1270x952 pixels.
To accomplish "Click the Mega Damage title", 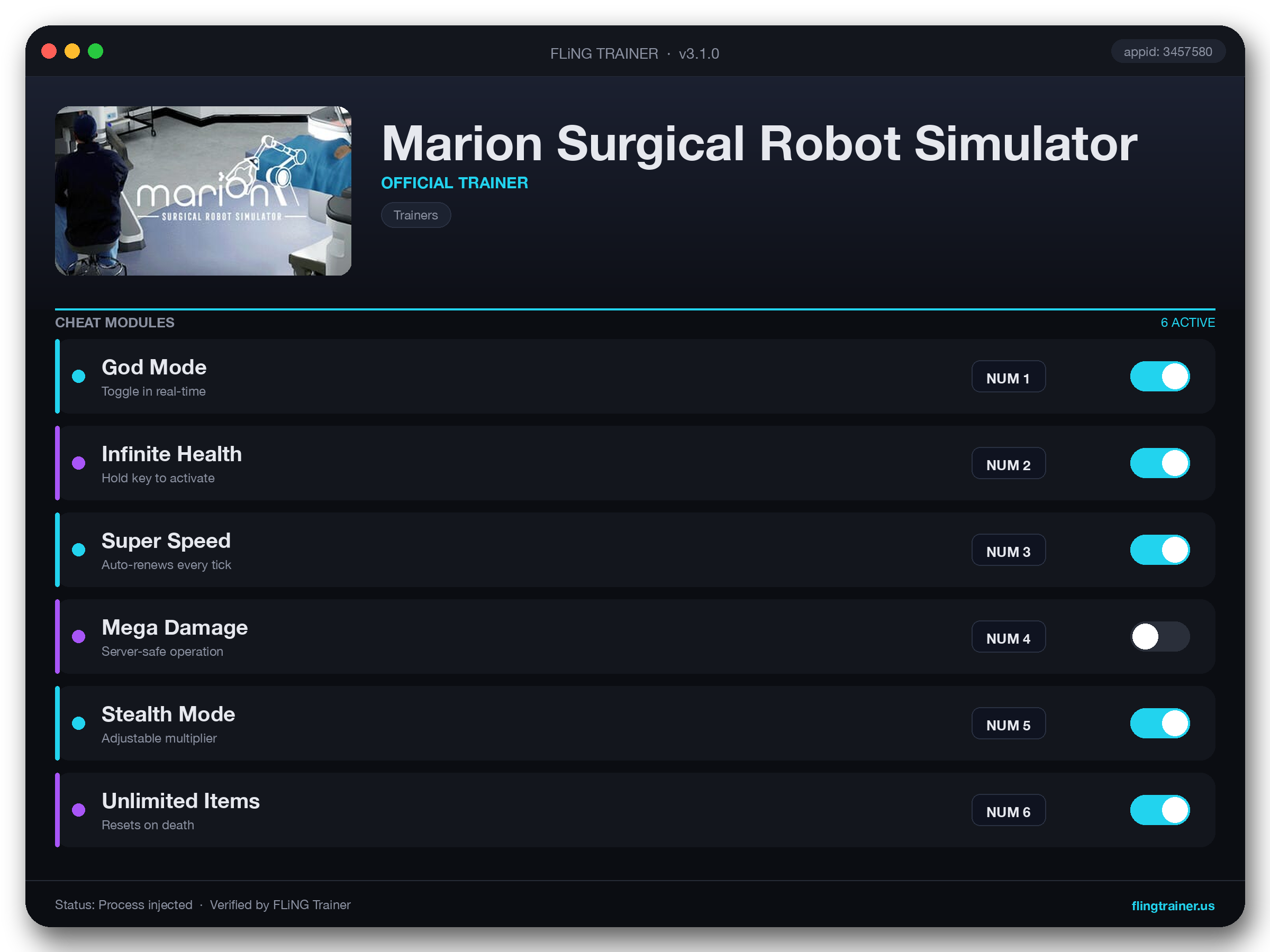I will 175,628.
